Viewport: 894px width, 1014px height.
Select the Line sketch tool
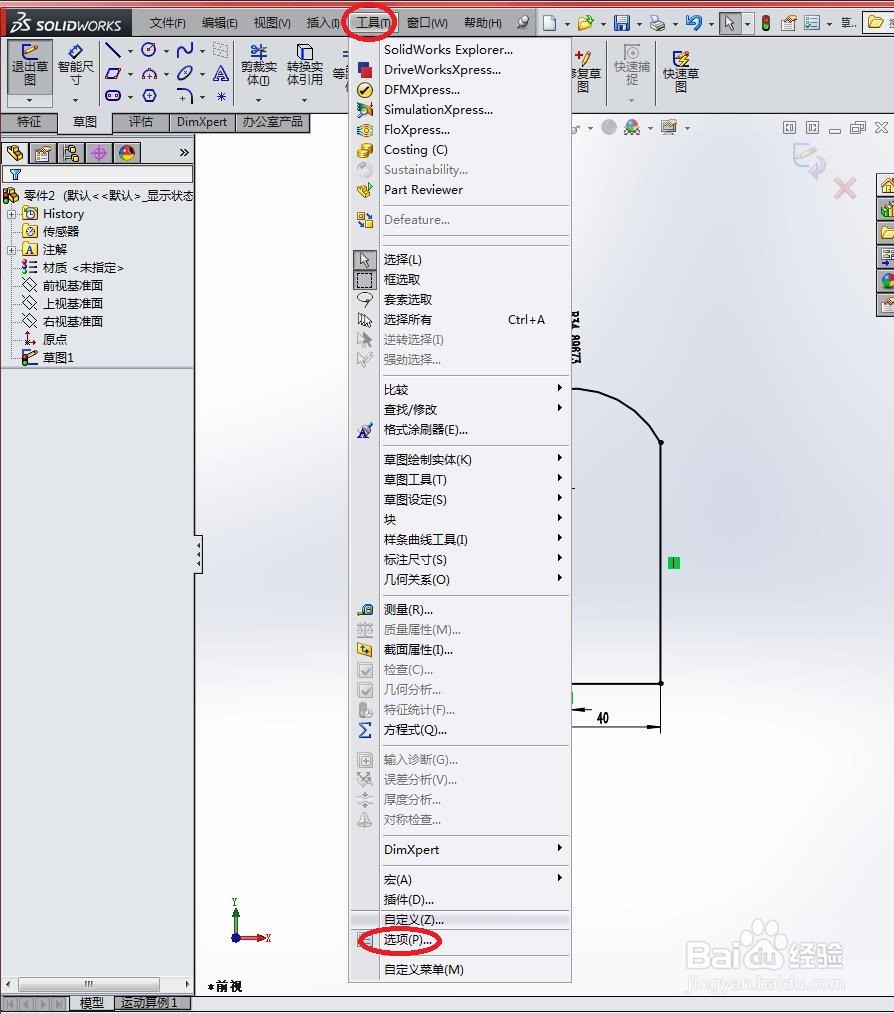[113, 50]
